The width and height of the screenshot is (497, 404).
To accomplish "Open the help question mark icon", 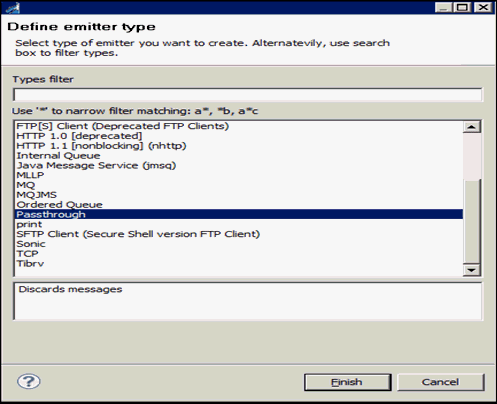I will 29,381.
